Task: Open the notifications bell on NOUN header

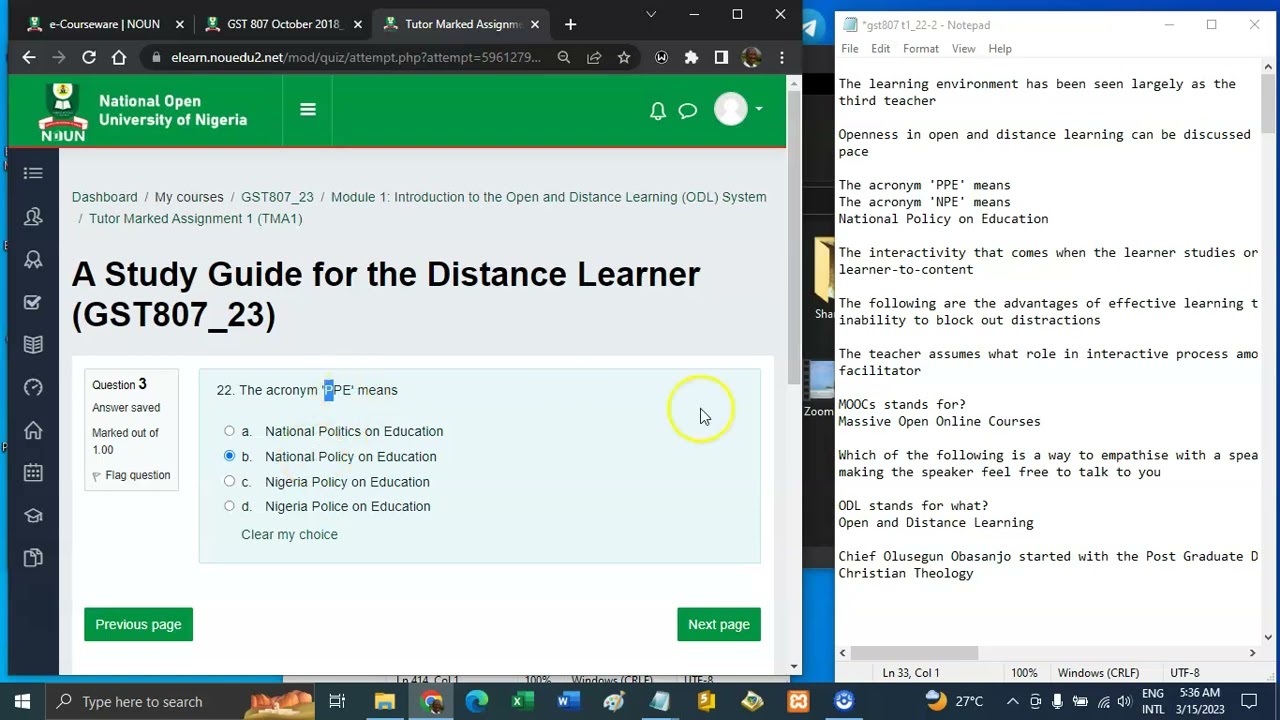Action: click(657, 111)
